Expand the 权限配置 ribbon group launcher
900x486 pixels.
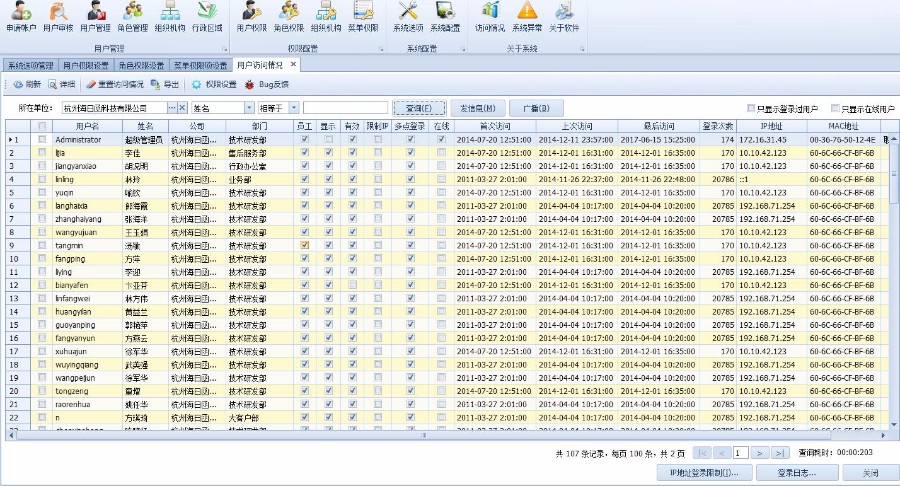point(381,49)
